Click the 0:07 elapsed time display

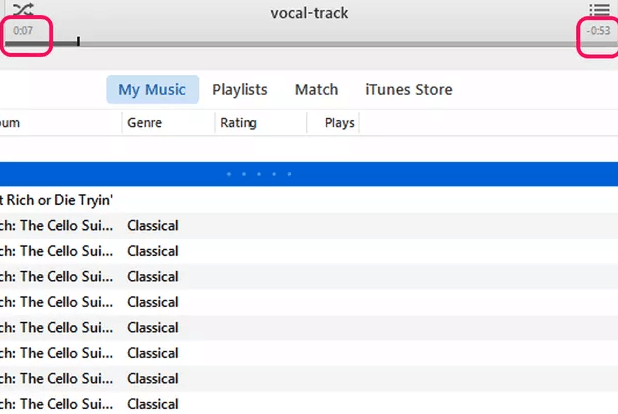click(23, 31)
